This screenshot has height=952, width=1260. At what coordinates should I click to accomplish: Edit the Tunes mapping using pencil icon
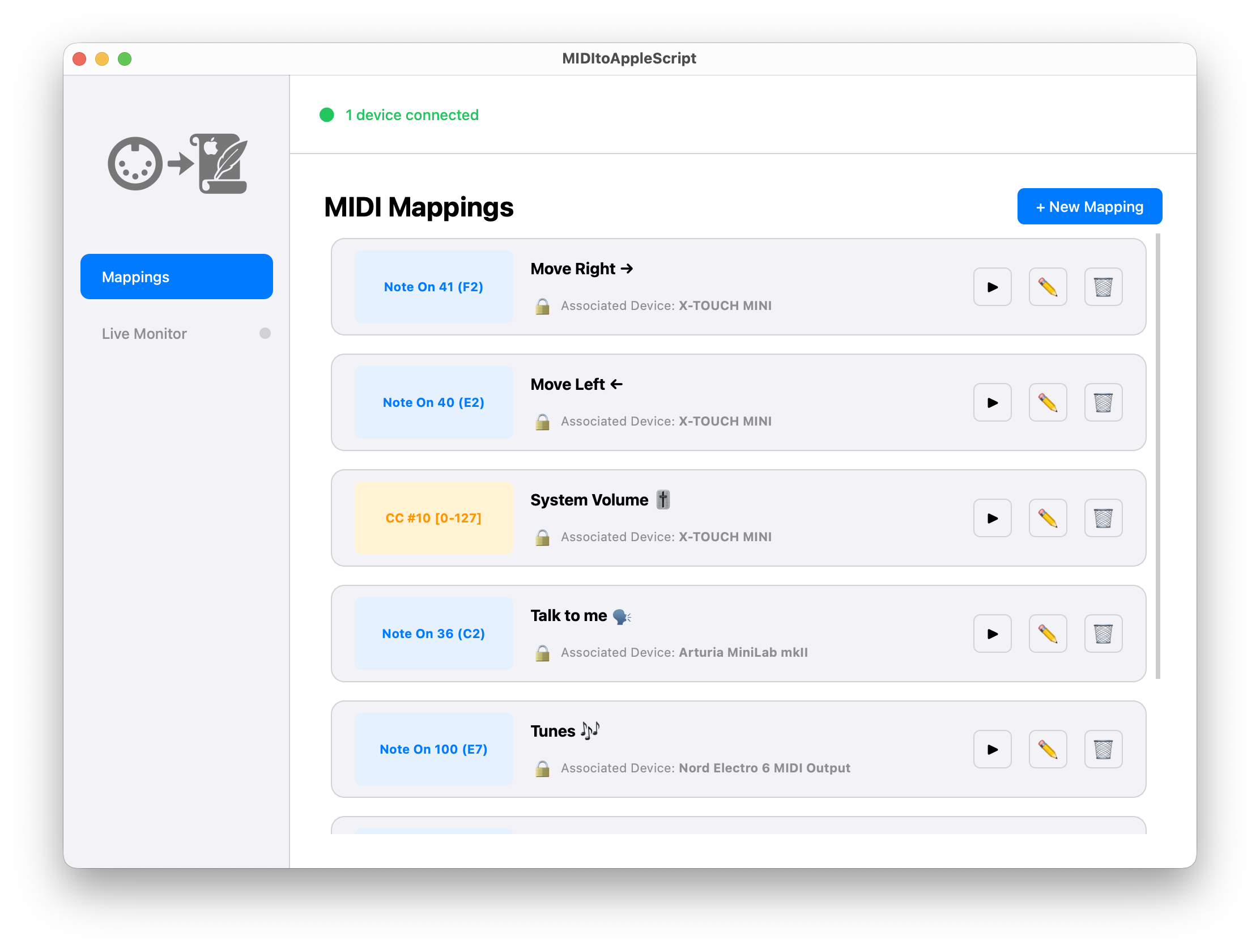point(1048,749)
